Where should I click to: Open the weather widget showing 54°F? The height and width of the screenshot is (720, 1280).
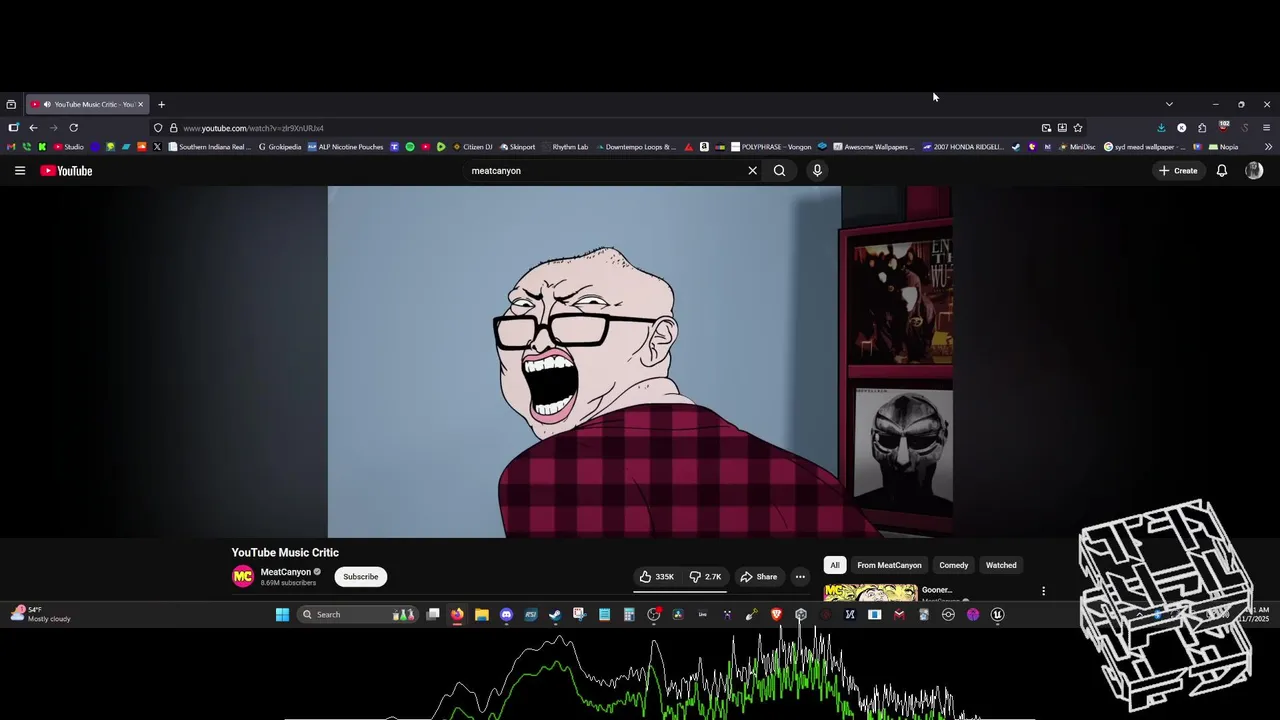[40, 614]
